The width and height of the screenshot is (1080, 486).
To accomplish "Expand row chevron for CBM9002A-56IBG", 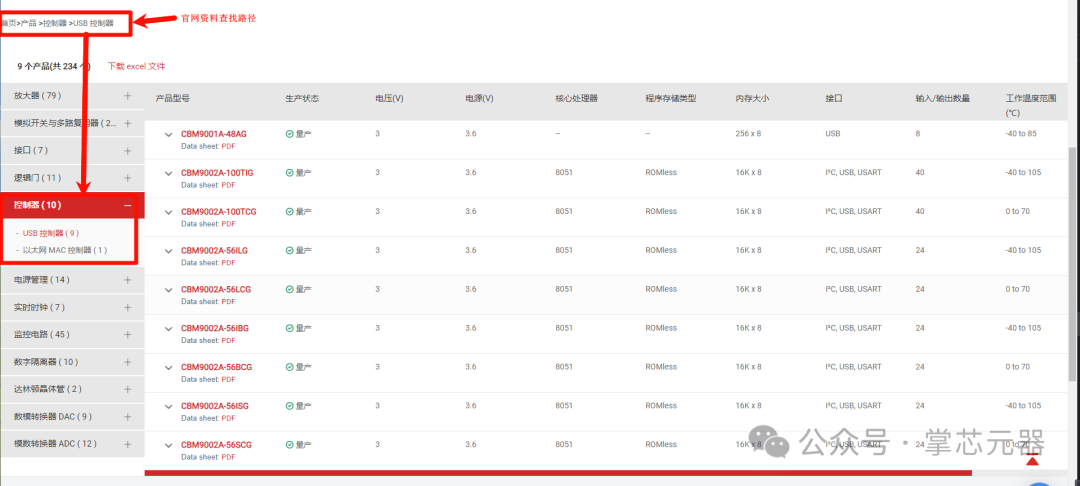I will point(168,329).
